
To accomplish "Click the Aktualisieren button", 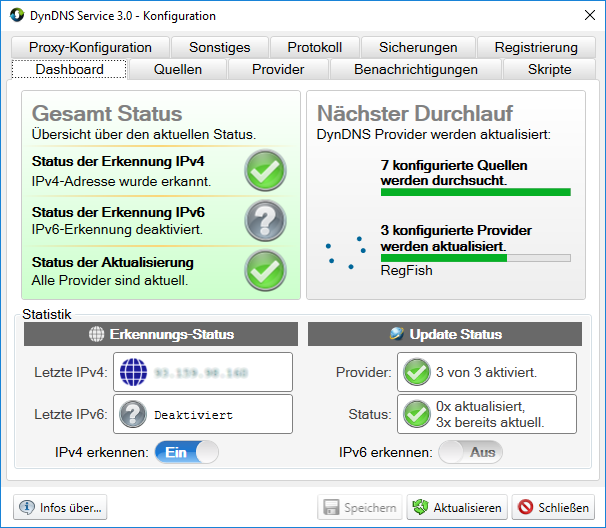I will pos(457,507).
